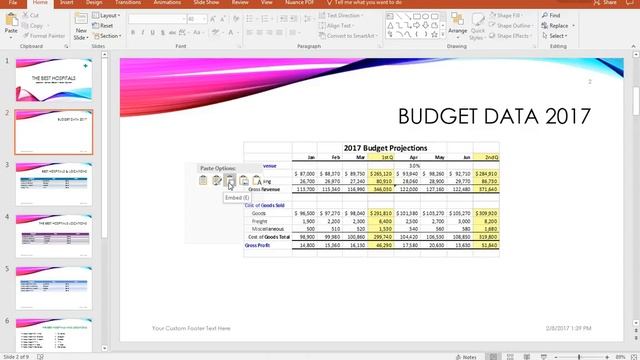Image resolution: width=640 pixels, height=360 pixels.
Task: Pick the star shape in the gallery
Action: [434, 35]
